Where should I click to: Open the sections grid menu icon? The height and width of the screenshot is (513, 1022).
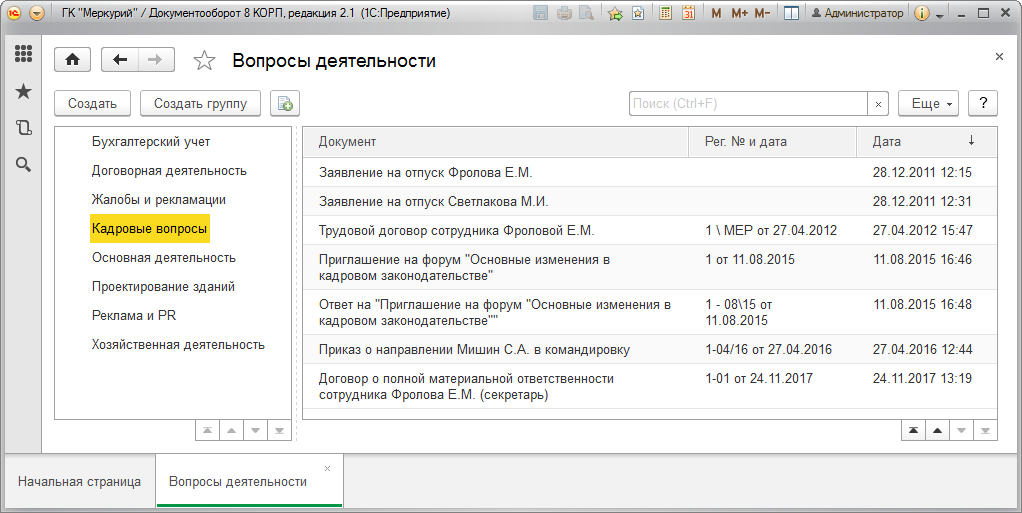tap(23, 53)
